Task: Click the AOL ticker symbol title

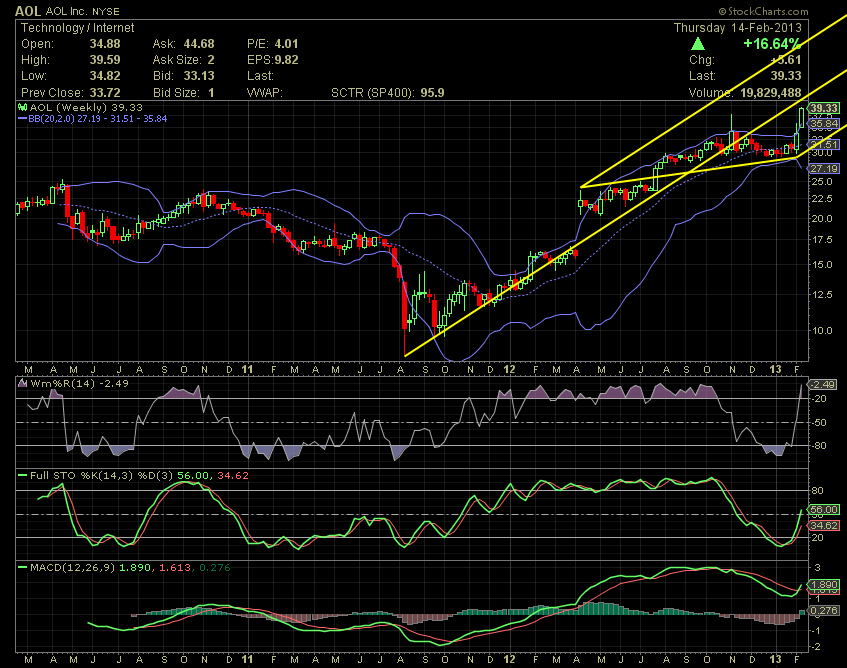Action: coord(28,10)
